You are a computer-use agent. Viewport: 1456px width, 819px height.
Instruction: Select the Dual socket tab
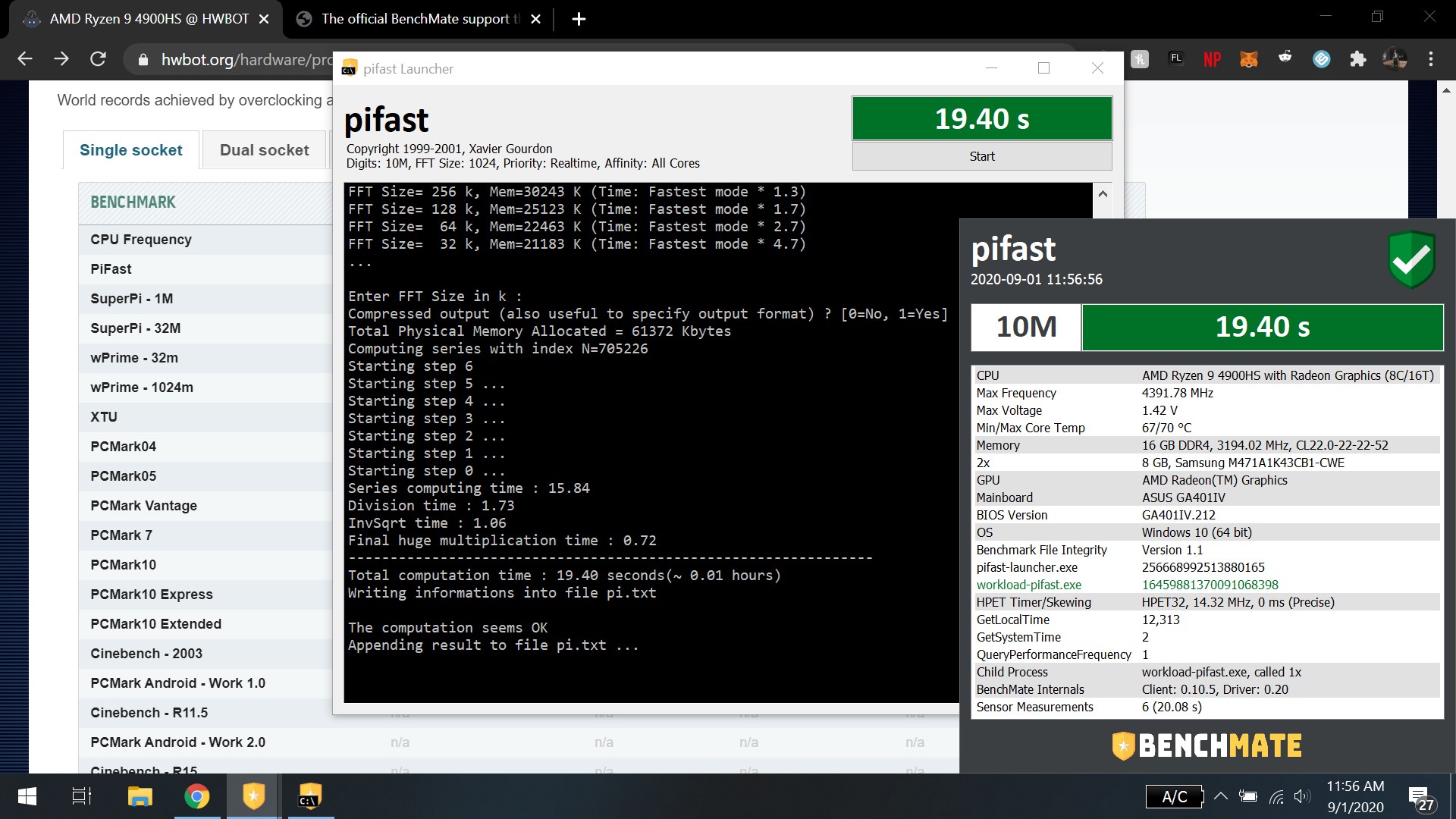pyautogui.click(x=265, y=150)
